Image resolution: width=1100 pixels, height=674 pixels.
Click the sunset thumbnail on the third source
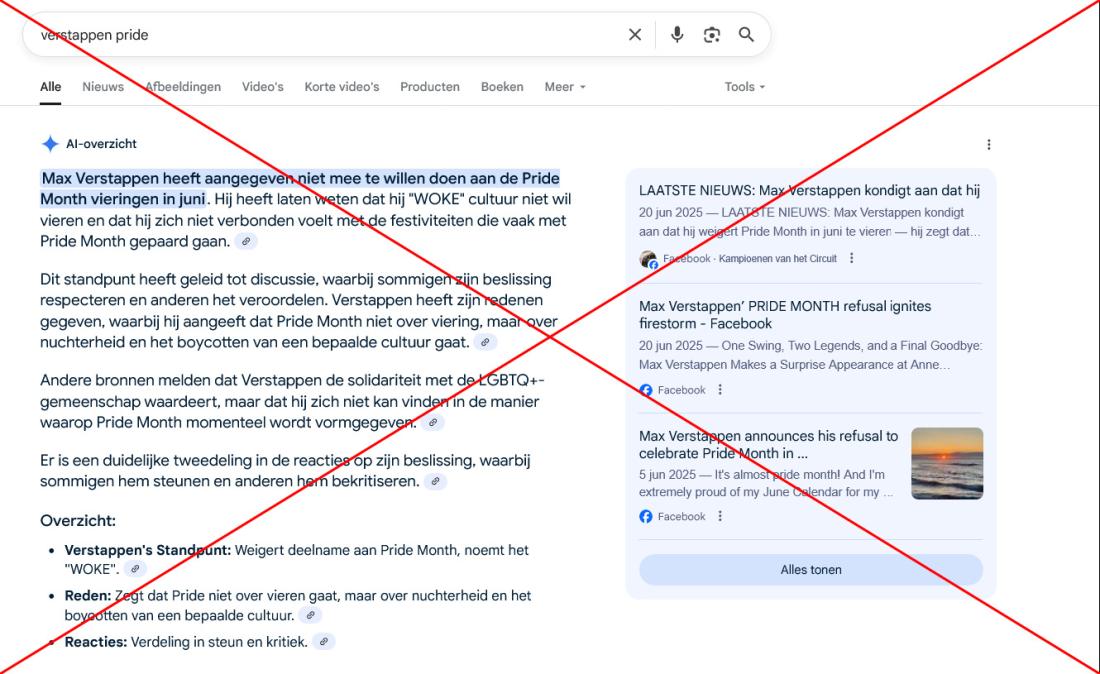[947, 464]
